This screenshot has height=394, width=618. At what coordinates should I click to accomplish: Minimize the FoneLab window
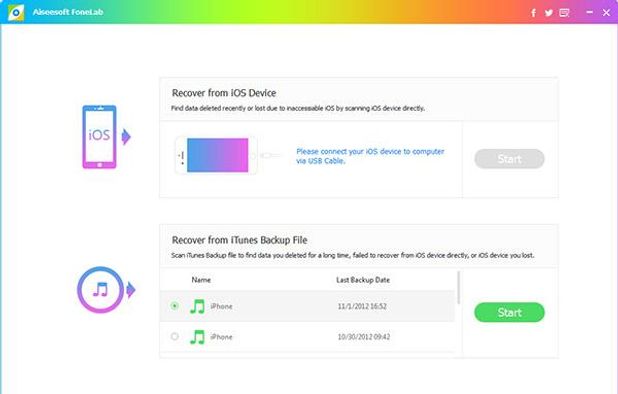click(x=590, y=12)
